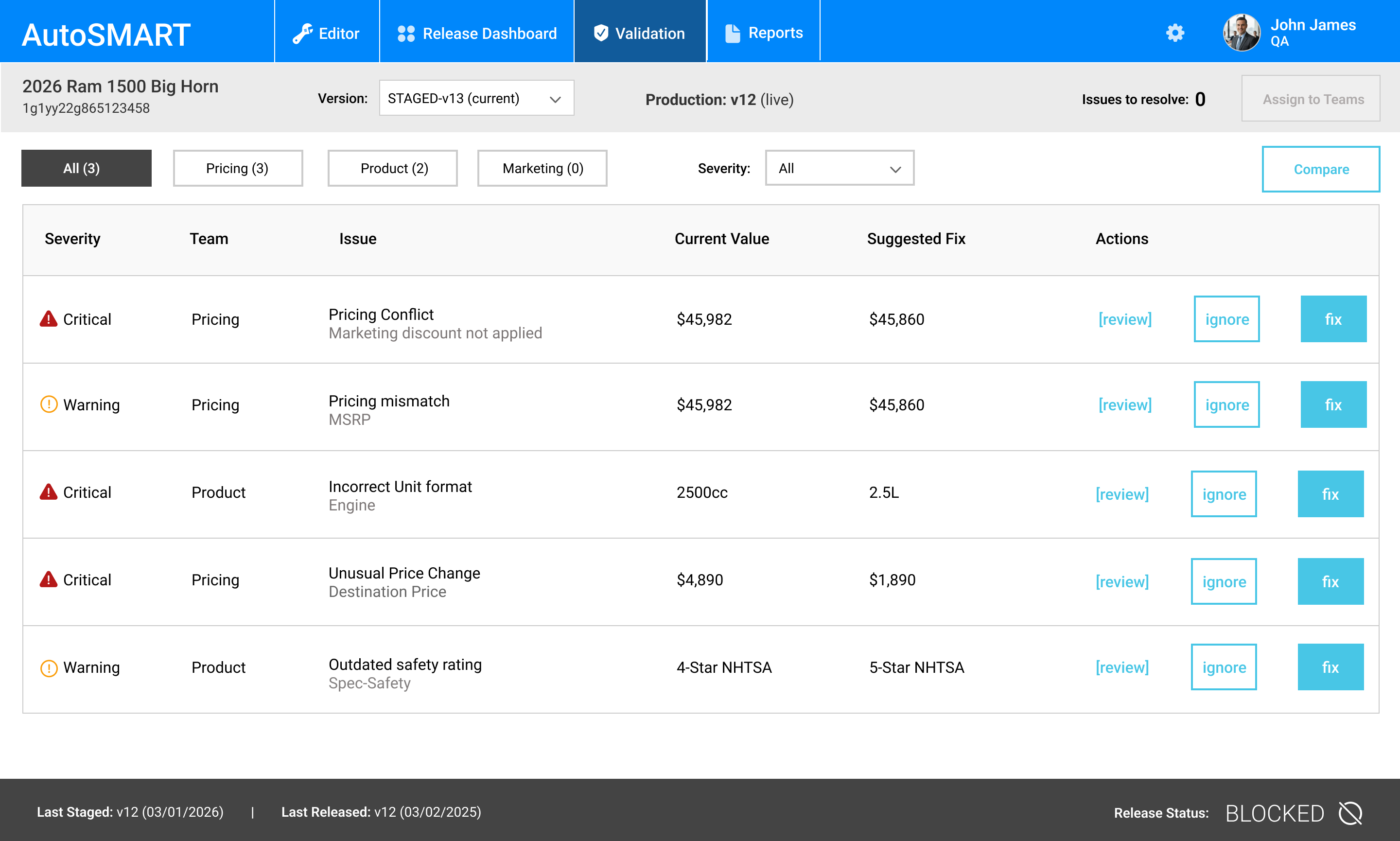Click critical icon on Unusual Price Change row
This screenshot has height=841, width=1400.
[49, 580]
